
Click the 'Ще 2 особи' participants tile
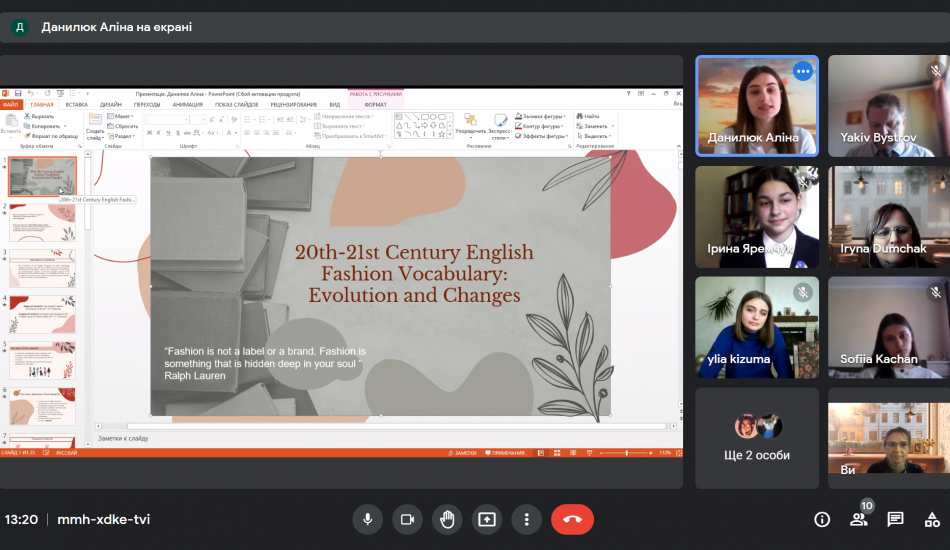tap(756, 438)
